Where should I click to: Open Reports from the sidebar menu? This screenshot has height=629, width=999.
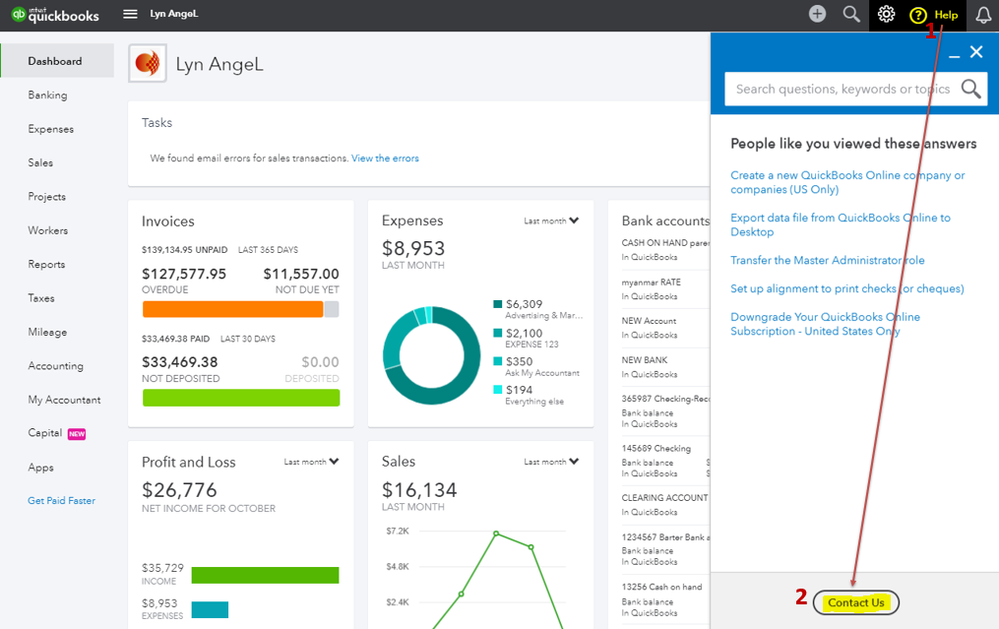(x=47, y=264)
